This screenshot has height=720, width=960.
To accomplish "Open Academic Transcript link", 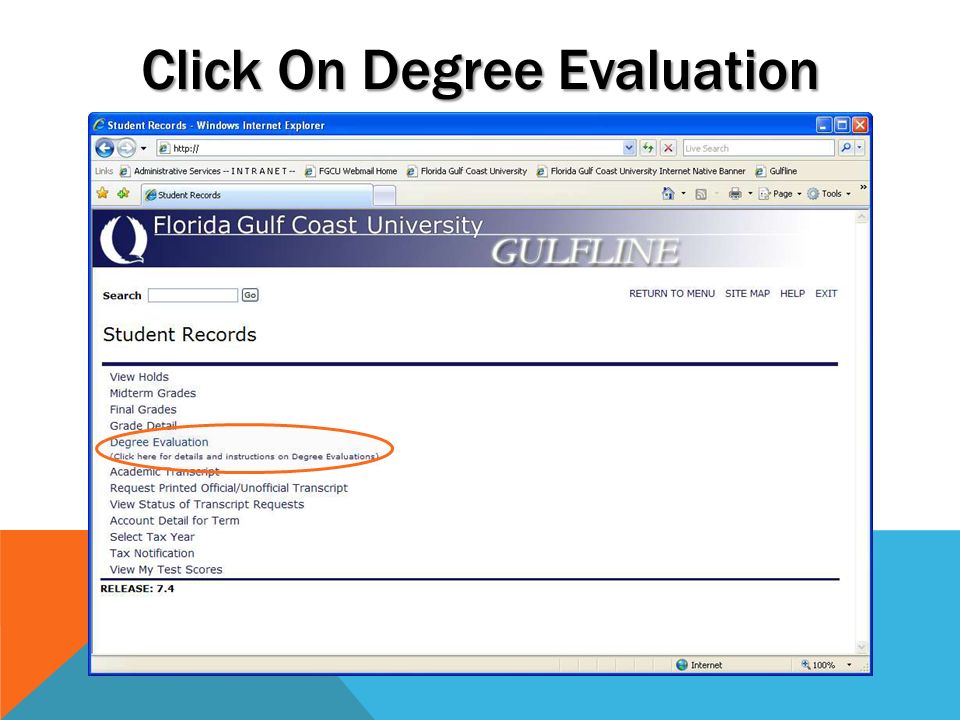I will [165, 471].
